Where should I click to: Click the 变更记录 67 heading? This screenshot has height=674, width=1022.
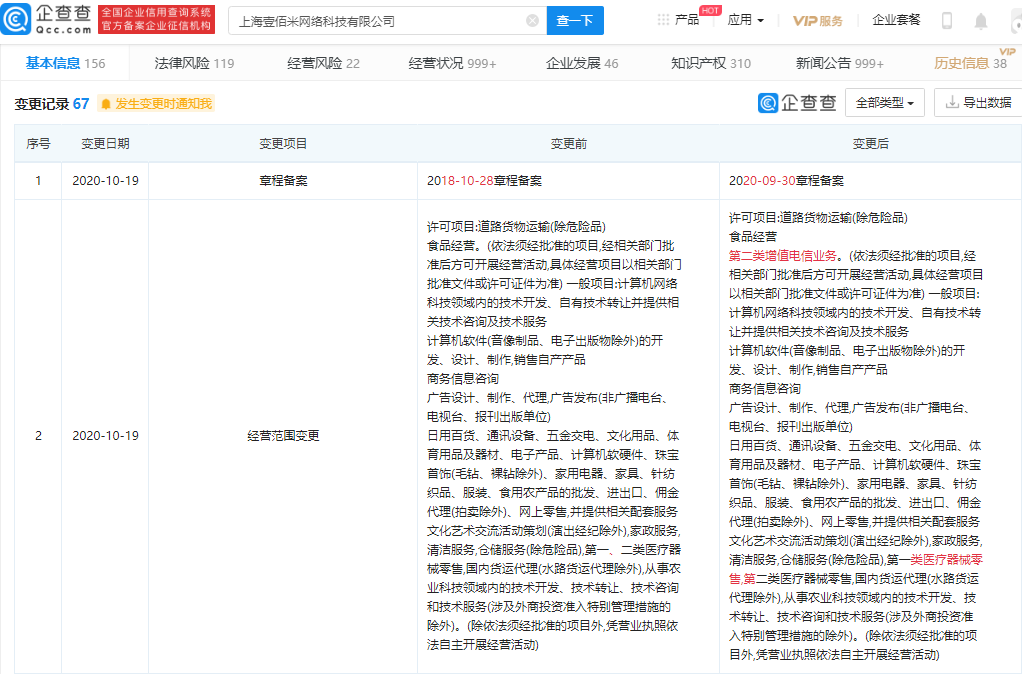pos(51,104)
